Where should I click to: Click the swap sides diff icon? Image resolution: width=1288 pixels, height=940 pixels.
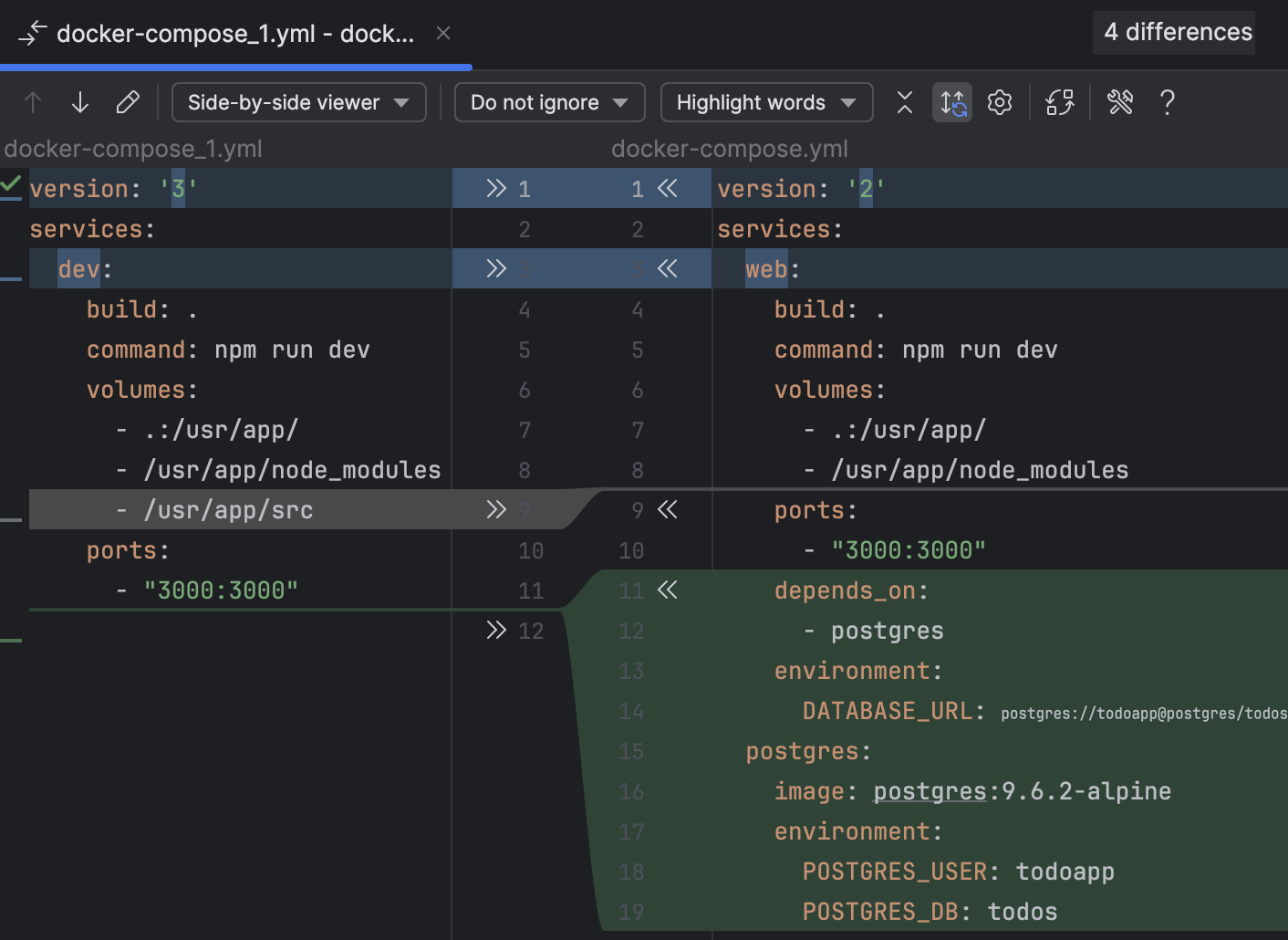click(1060, 102)
